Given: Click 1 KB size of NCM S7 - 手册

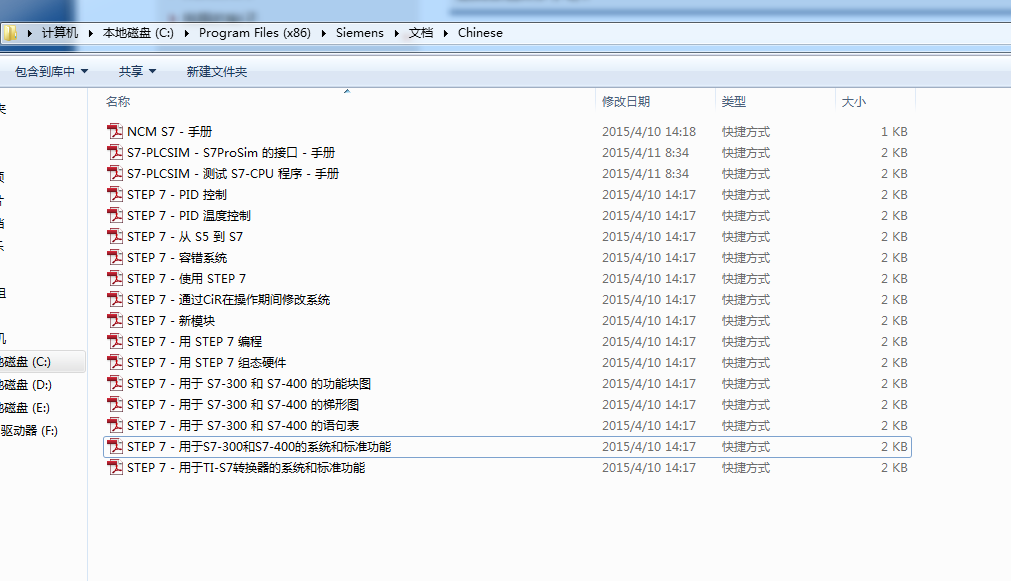Looking at the screenshot, I should pos(894,132).
